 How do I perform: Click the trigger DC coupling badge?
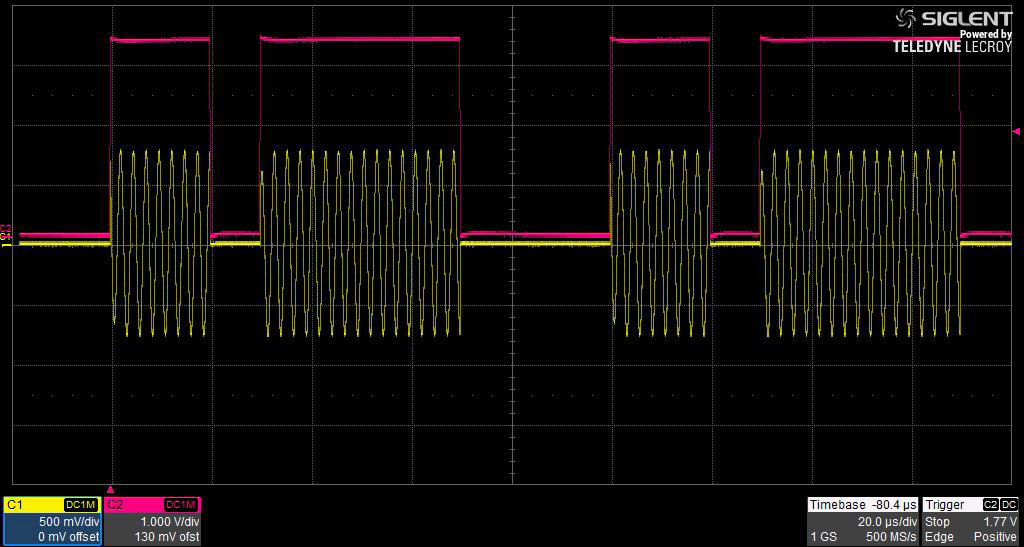coord(1009,505)
